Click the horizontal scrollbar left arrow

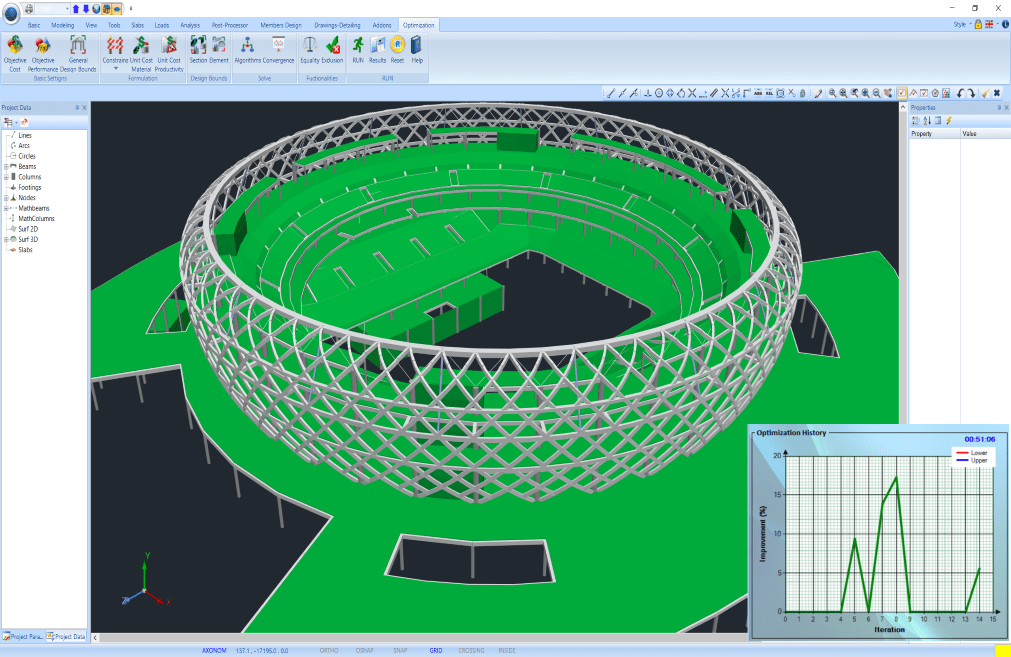[95, 637]
